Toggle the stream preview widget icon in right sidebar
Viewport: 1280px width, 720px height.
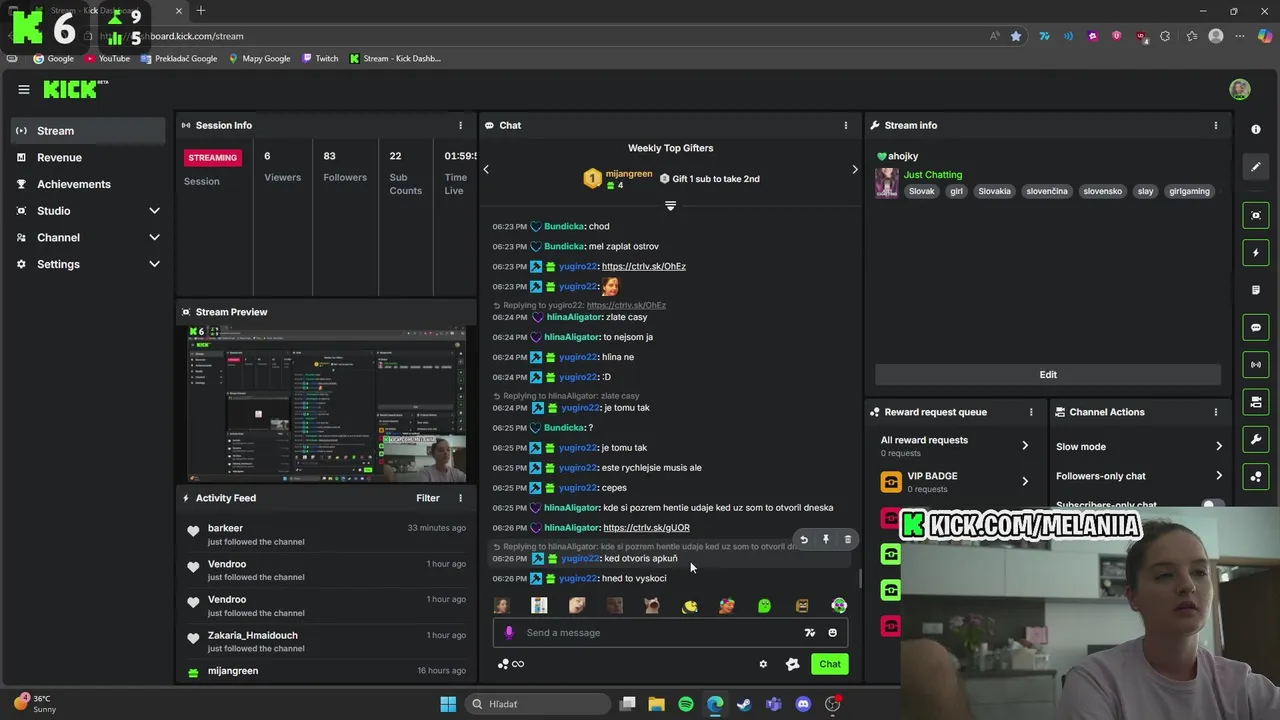(1256, 215)
